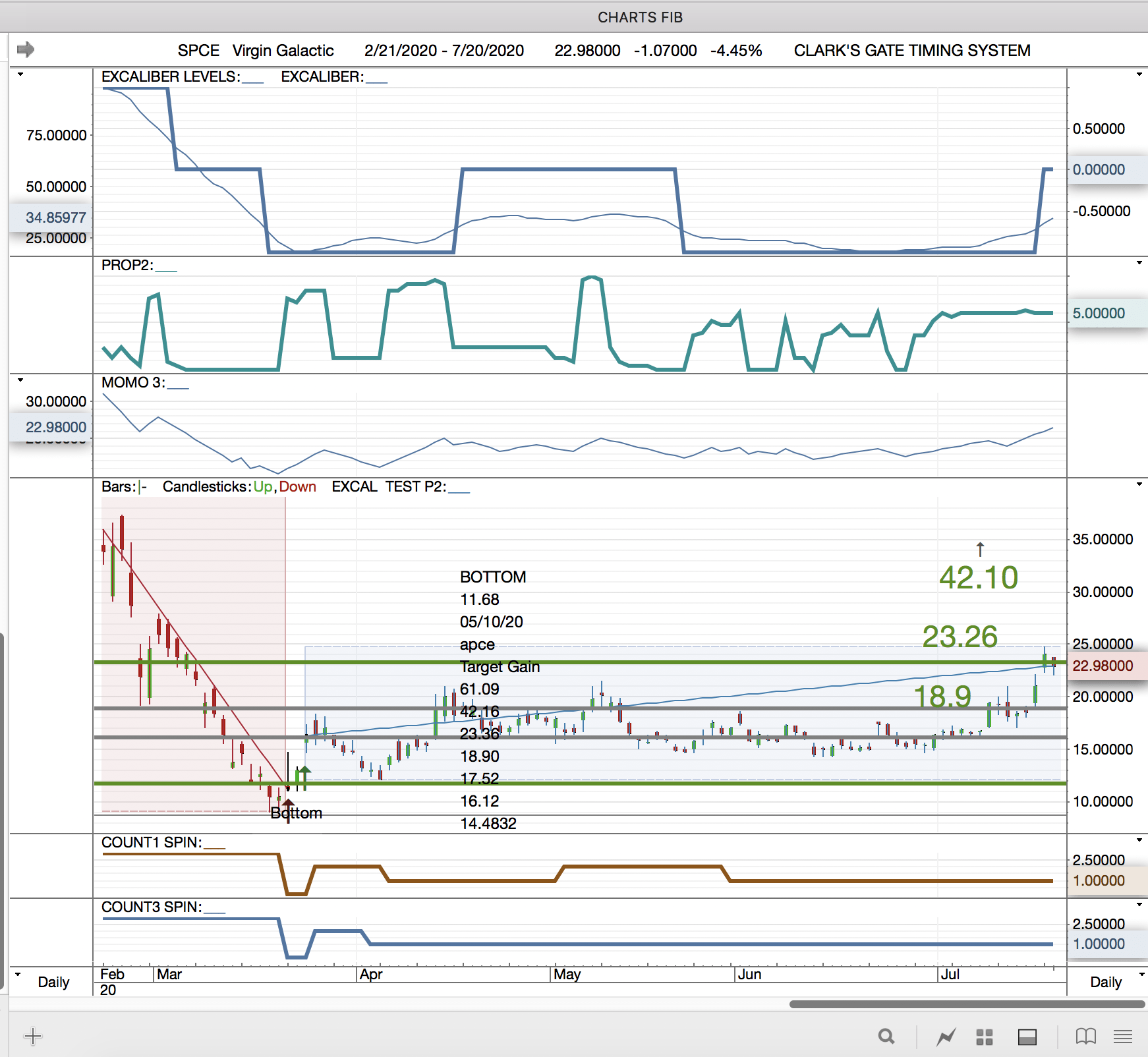
Task: Open the left Daily interval dropdown
Action: coord(18,974)
